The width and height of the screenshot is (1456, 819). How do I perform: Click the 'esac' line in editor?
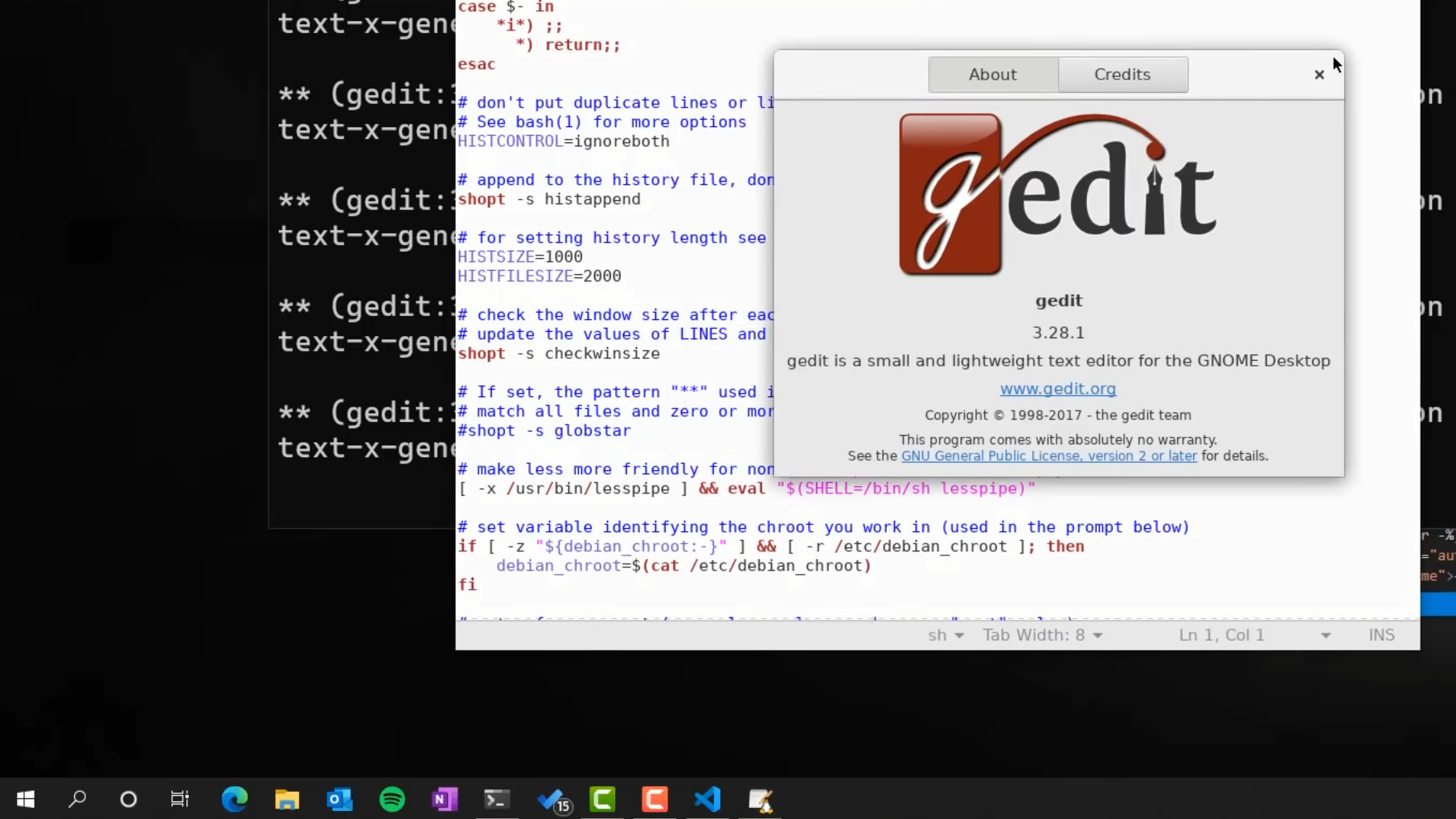(476, 64)
